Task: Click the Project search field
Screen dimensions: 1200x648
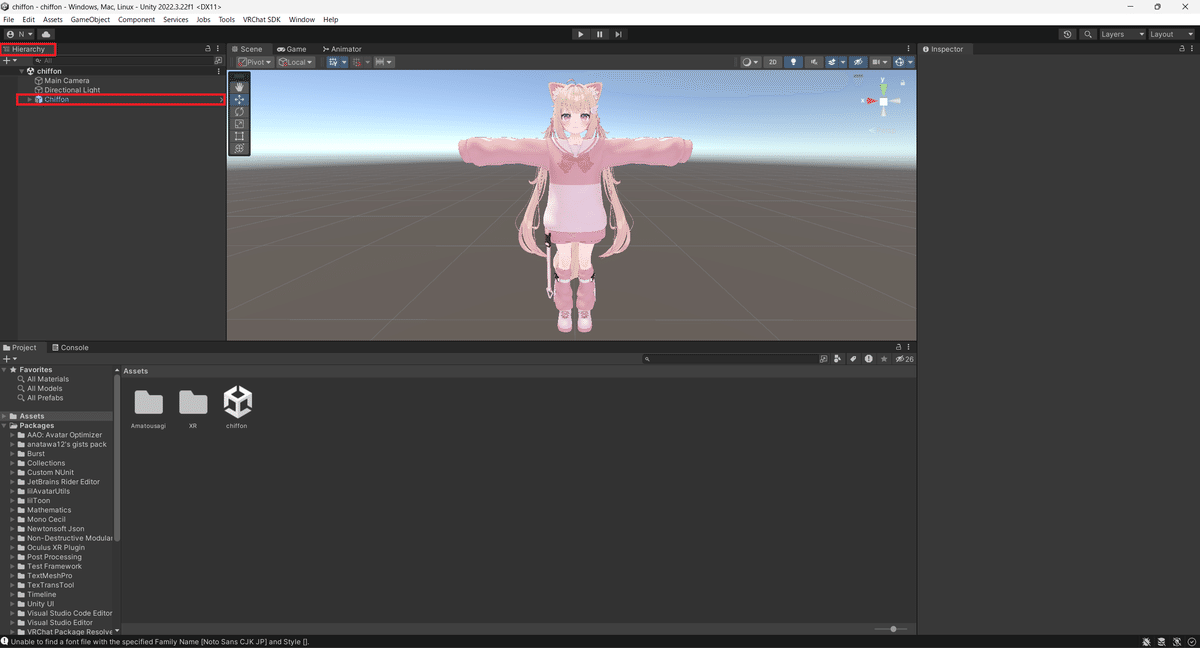Action: pos(729,358)
